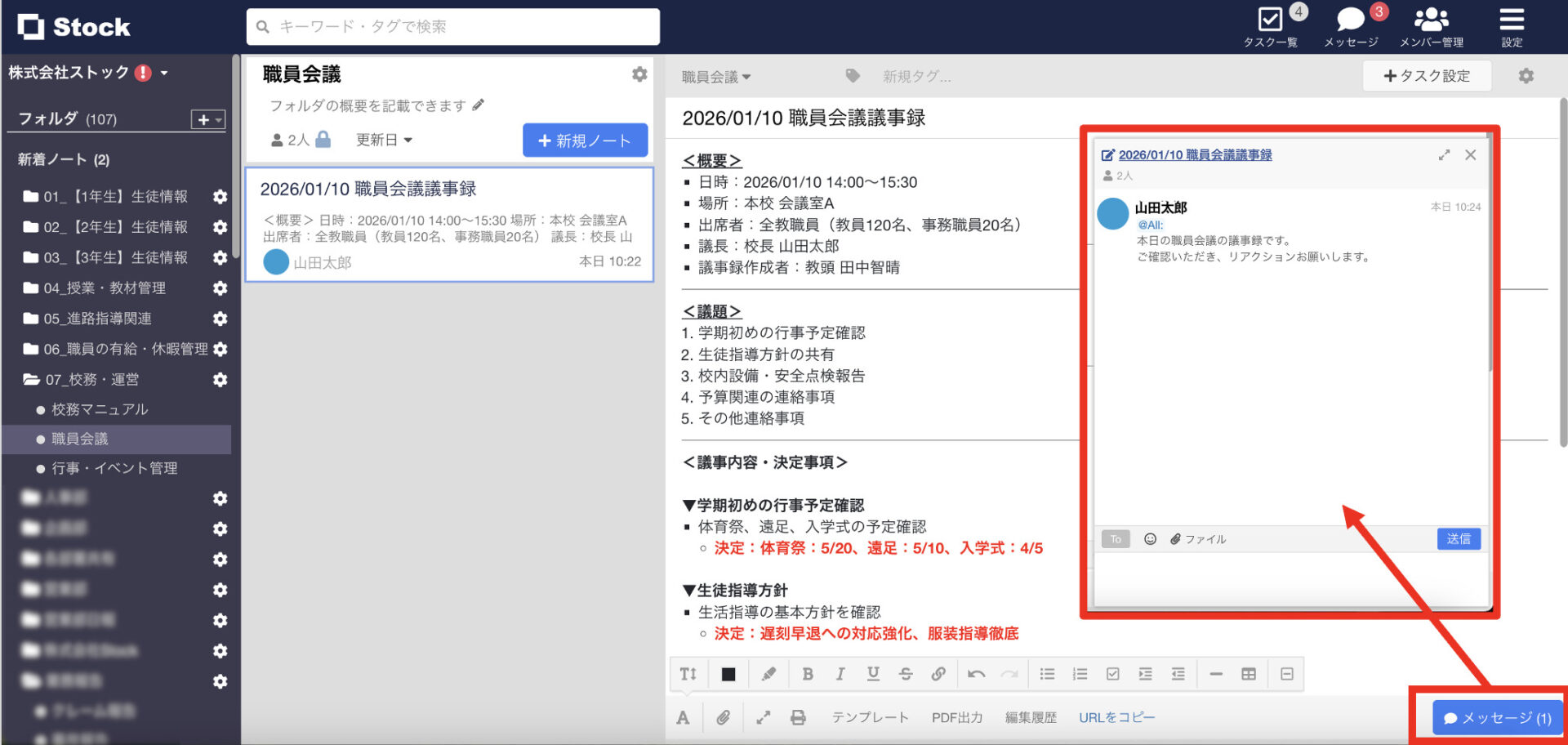Select the highlighter marker tool
The height and width of the screenshot is (745, 1568).
768,673
